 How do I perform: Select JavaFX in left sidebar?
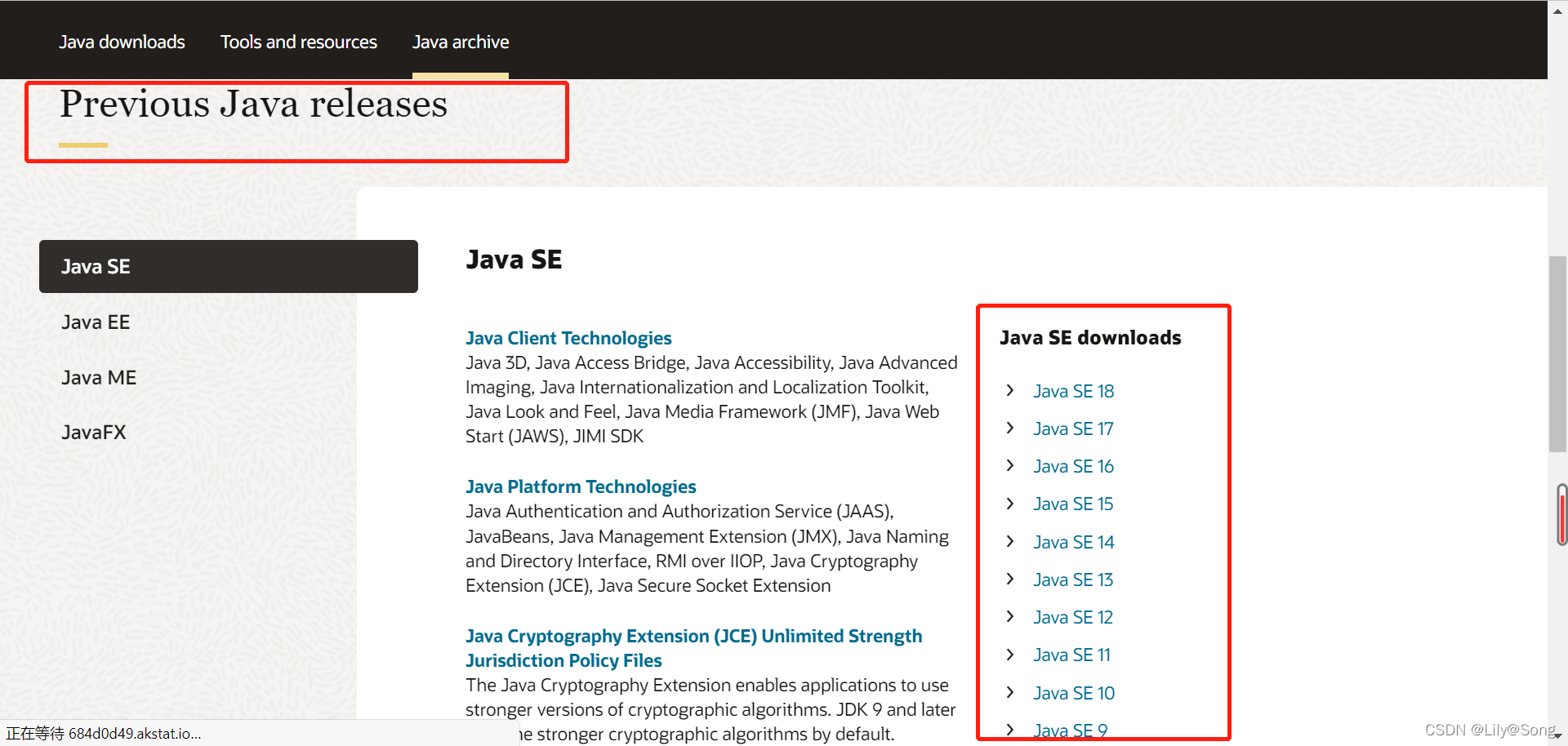tap(94, 433)
